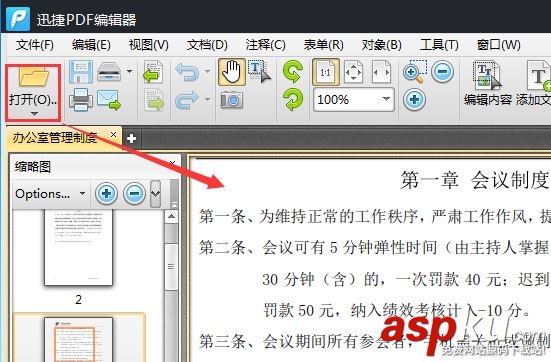Save the document with floppy disk icon
The image size is (551, 362).
pyautogui.click(x=81, y=72)
